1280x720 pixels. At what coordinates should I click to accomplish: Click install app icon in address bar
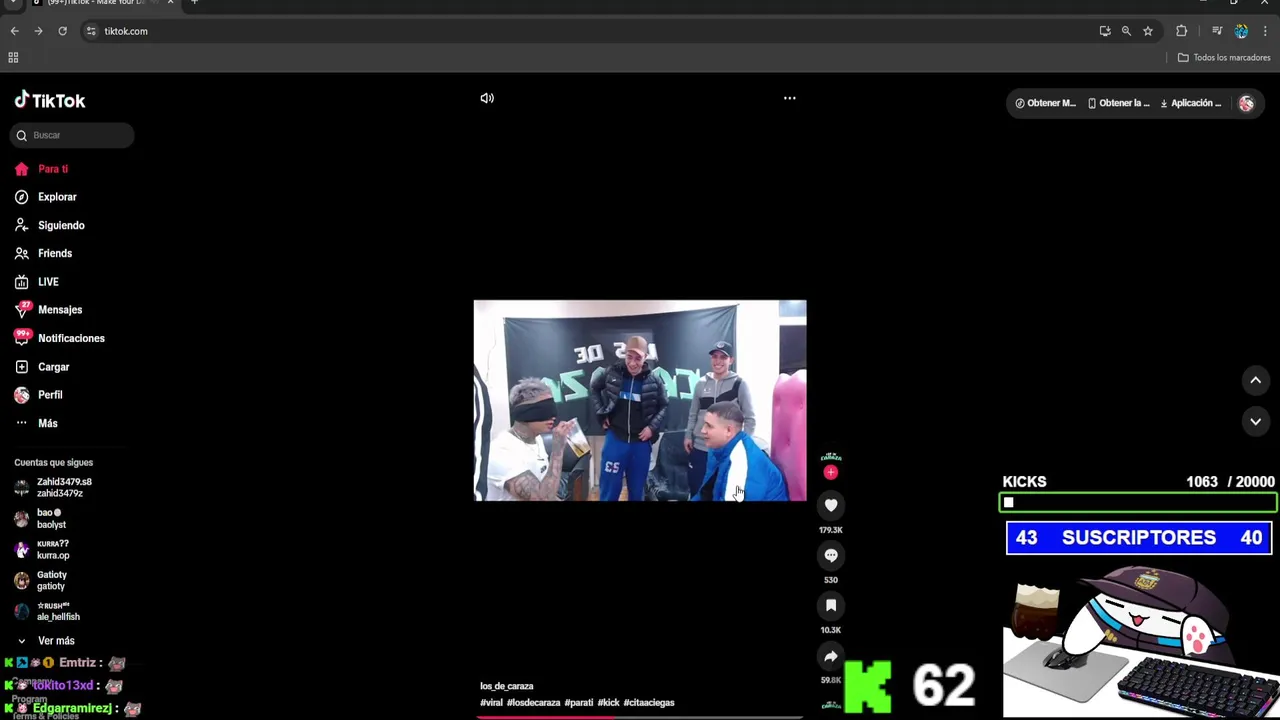point(1105,31)
